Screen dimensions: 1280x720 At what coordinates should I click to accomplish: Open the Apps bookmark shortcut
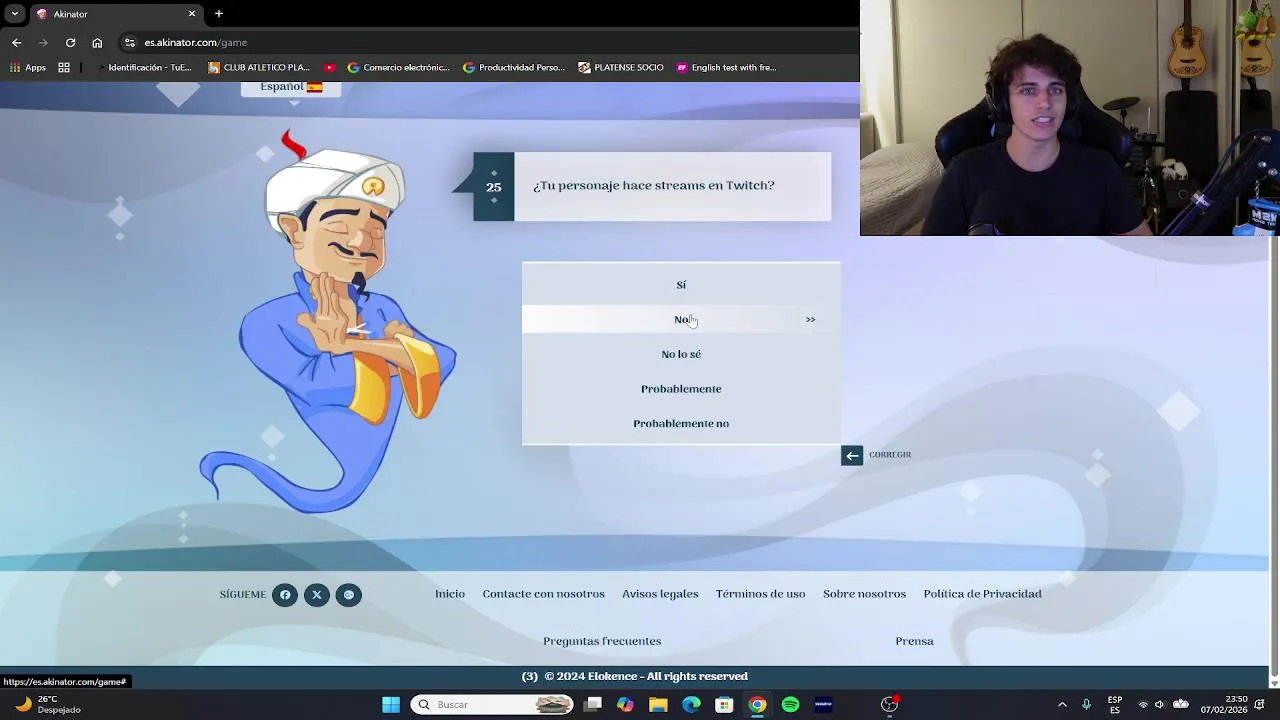[28, 68]
